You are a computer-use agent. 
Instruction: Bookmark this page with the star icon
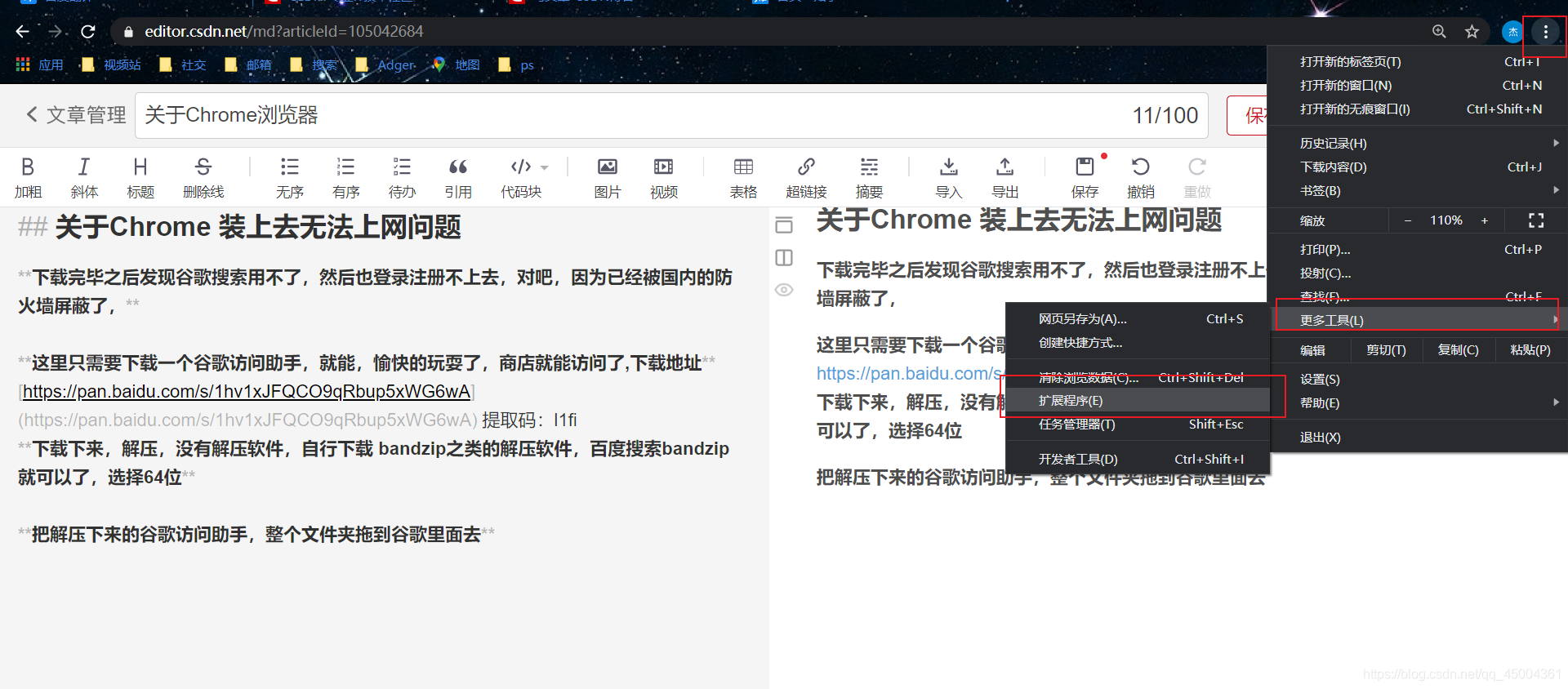pos(1472,32)
